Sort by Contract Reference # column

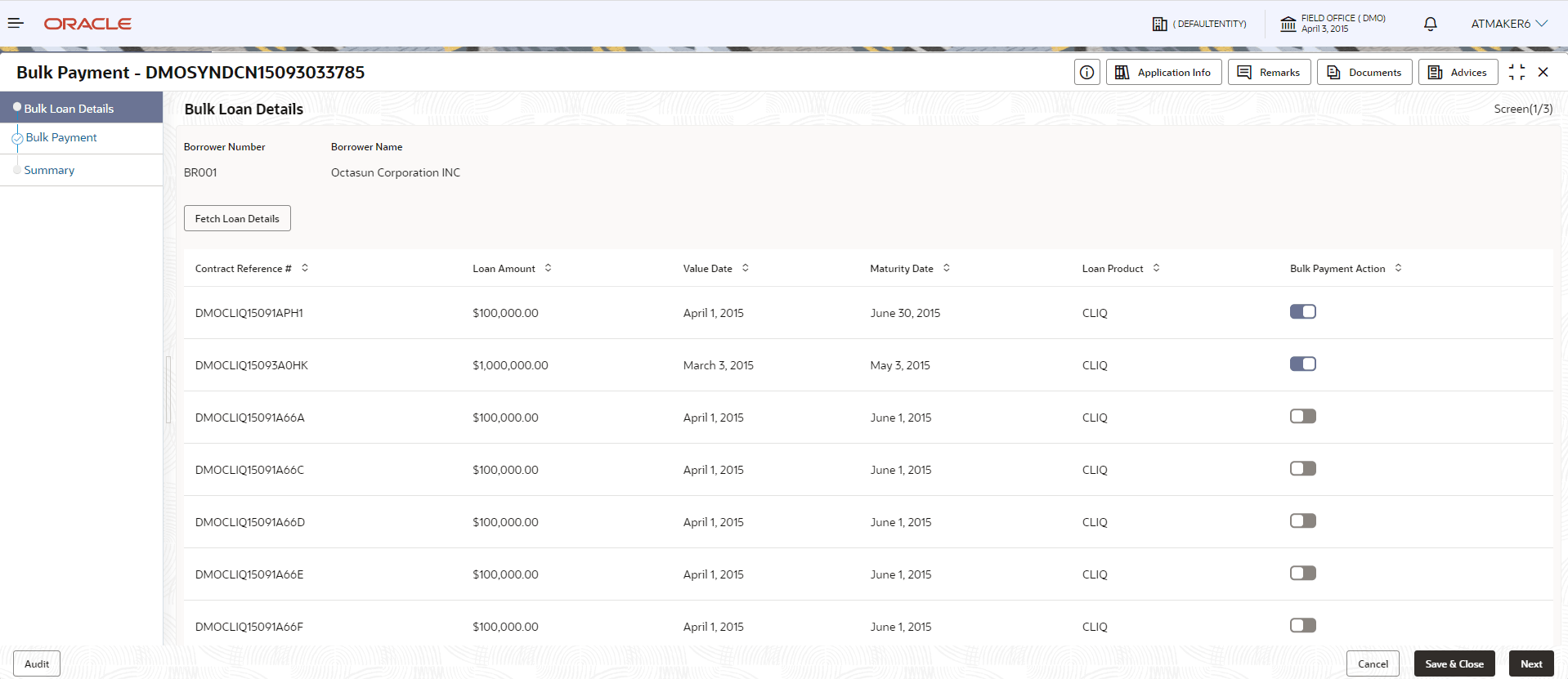[x=305, y=268]
